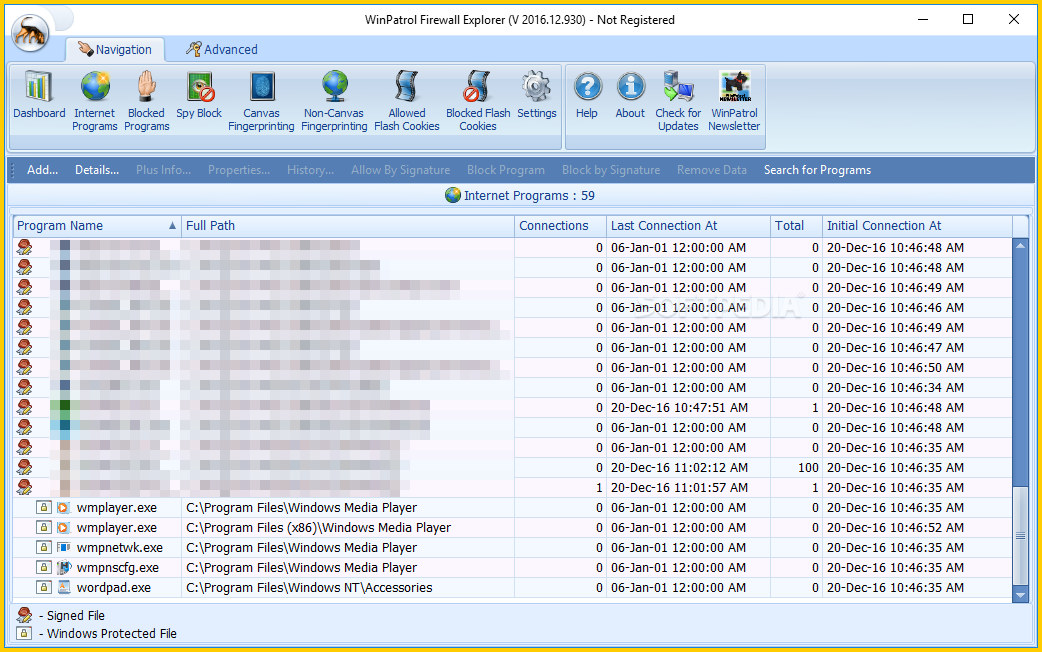Open Canvas Fingerprinting section
Image resolution: width=1042 pixels, height=652 pixels.
[261, 101]
